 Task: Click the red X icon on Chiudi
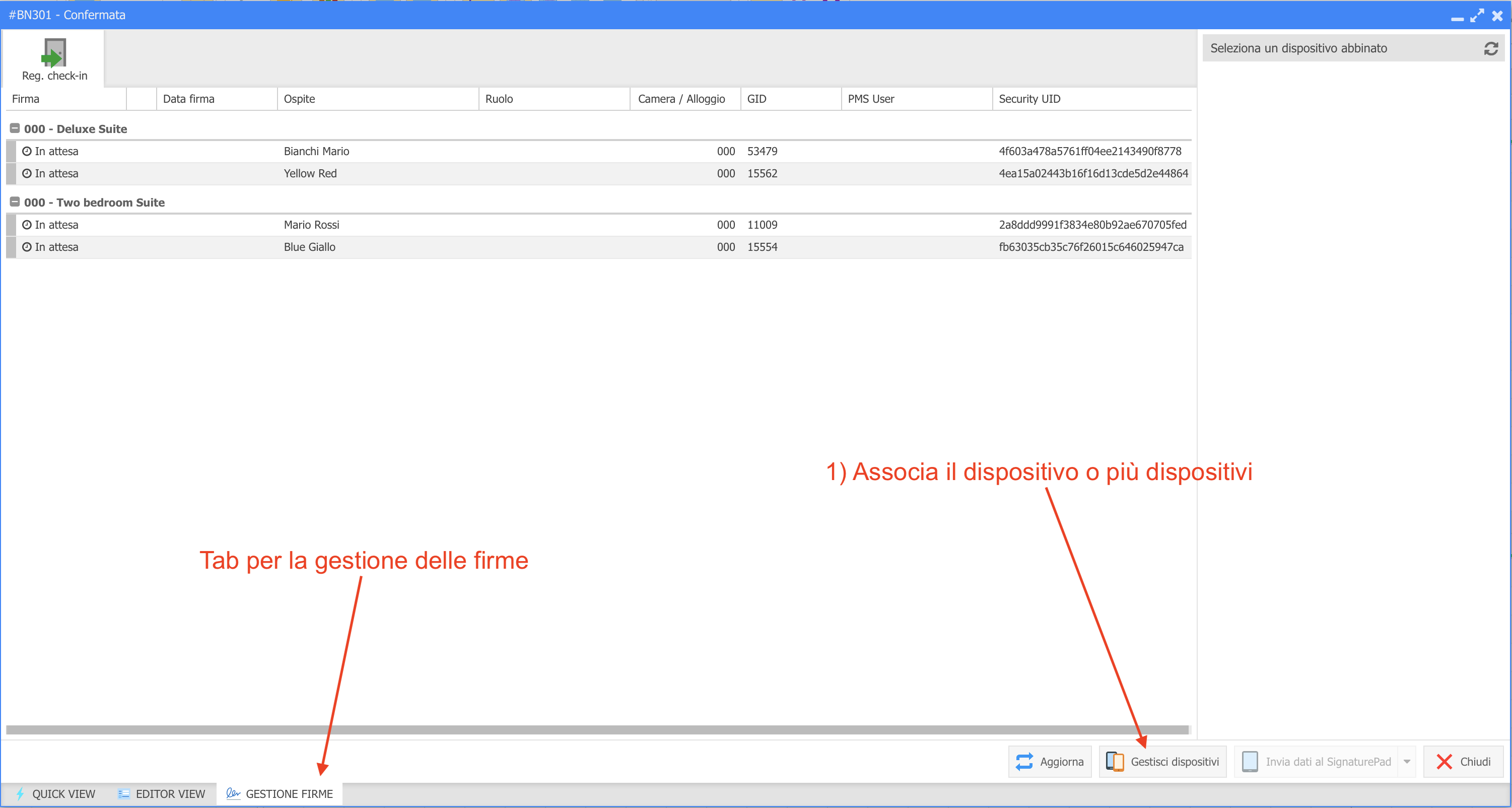(x=1444, y=762)
